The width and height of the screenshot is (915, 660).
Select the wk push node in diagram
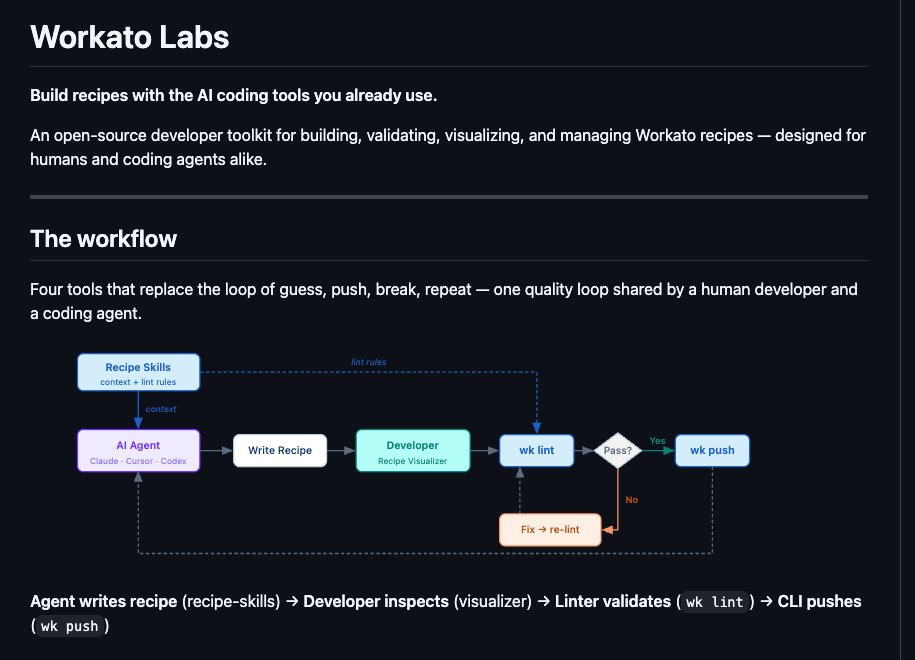tap(712, 451)
